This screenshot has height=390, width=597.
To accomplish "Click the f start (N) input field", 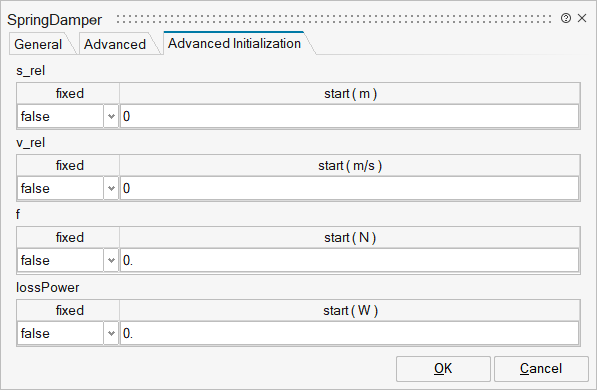I will [x=350, y=261].
